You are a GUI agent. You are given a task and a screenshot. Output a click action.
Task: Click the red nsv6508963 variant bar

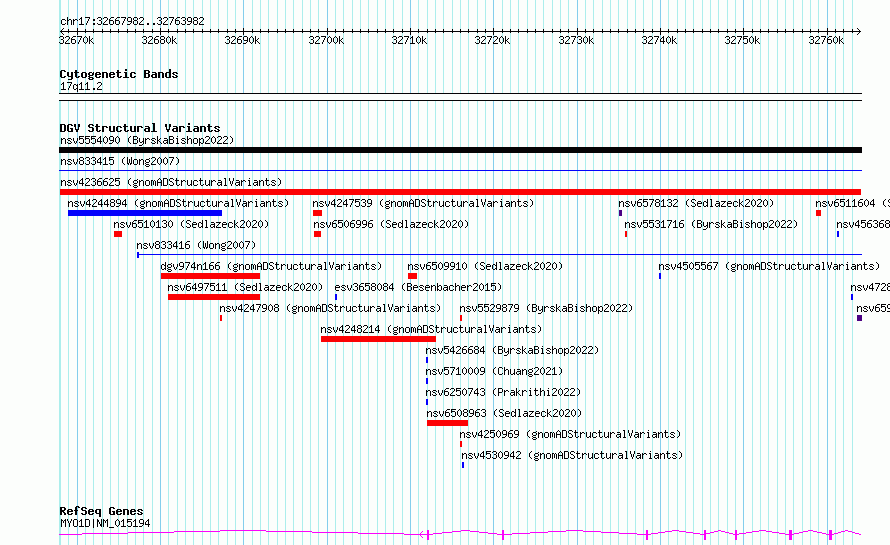click(447, 423)
